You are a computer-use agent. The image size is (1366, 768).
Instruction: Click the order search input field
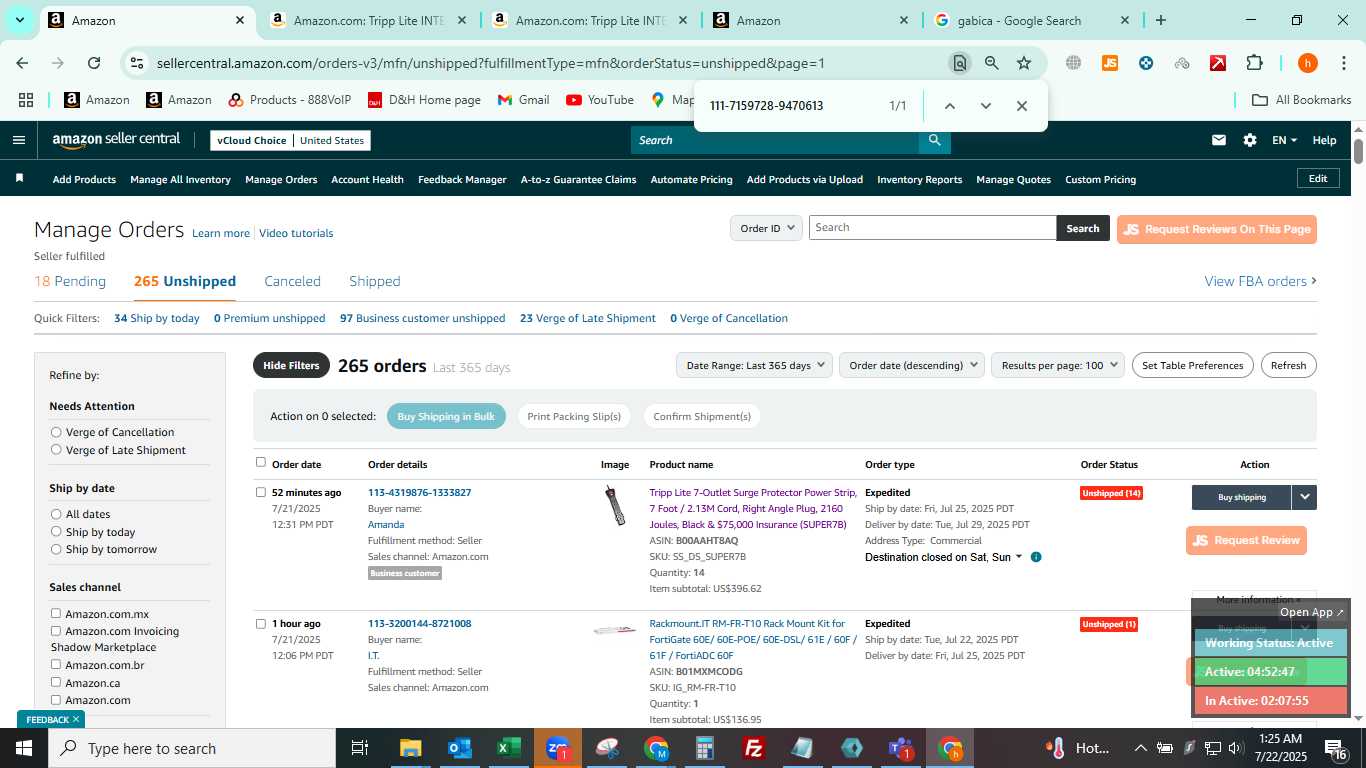[x=932, y=228]
